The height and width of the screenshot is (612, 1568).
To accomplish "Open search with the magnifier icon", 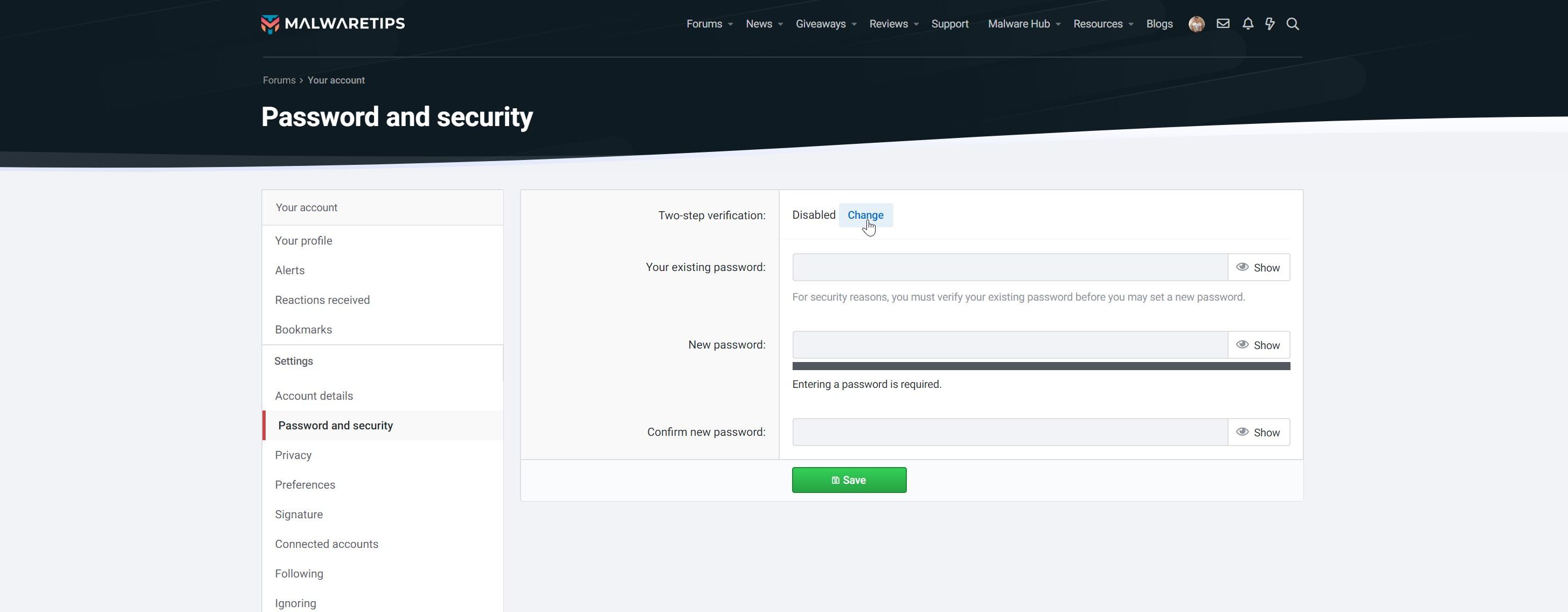I will coord(1292,24).
